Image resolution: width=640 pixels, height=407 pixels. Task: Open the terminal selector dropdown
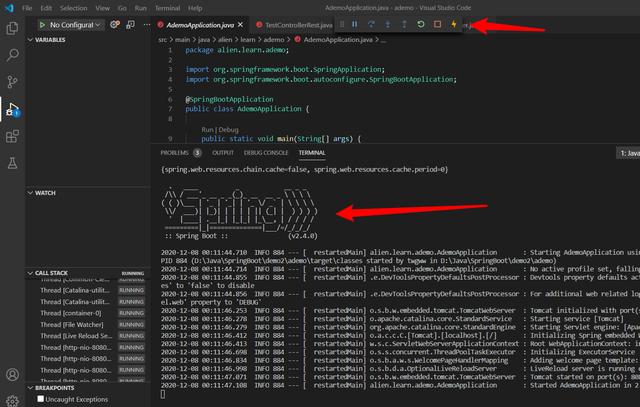tap(628, 153)
